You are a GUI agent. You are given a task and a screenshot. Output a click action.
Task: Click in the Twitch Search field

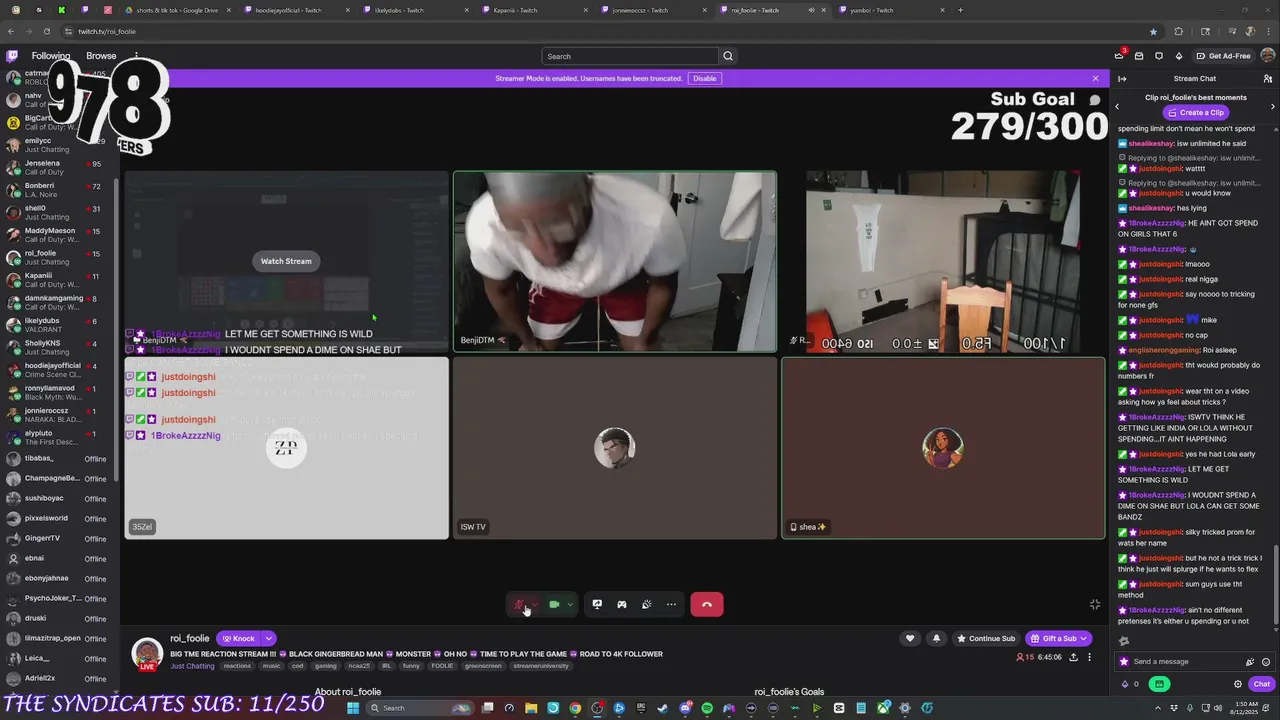click(x=630, y=56)
